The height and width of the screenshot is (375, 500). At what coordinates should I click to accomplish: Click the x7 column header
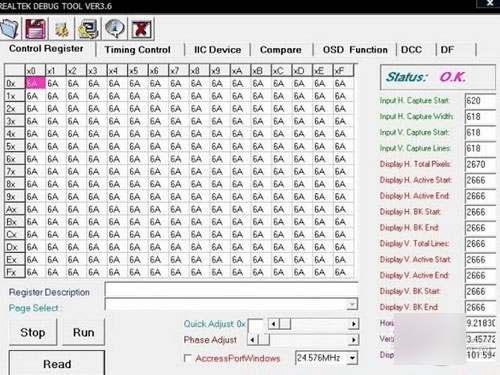point(179,71)
